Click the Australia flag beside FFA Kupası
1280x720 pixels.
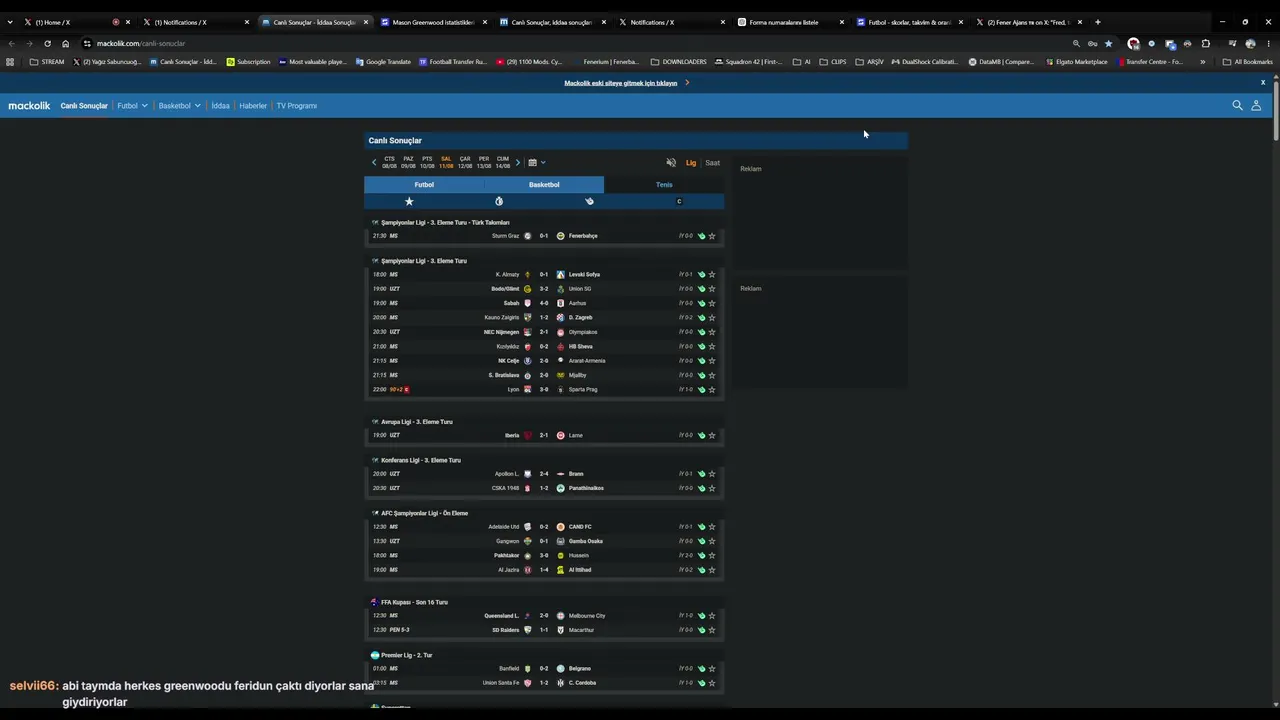pyautogui.click(x=375, y=602)
